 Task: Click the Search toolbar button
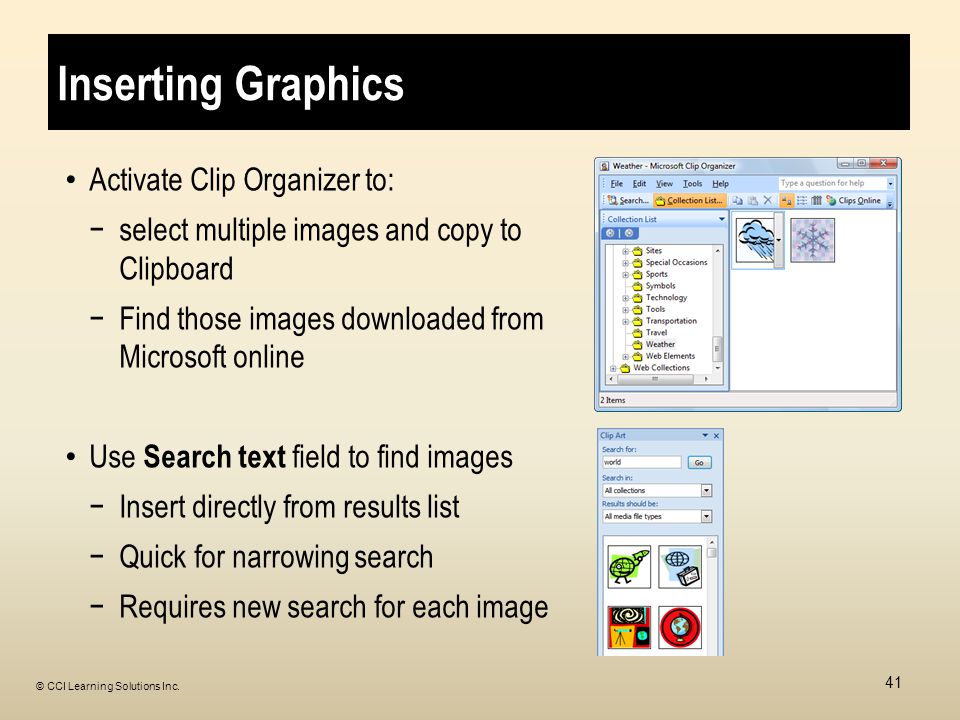(x=628, y=200)
